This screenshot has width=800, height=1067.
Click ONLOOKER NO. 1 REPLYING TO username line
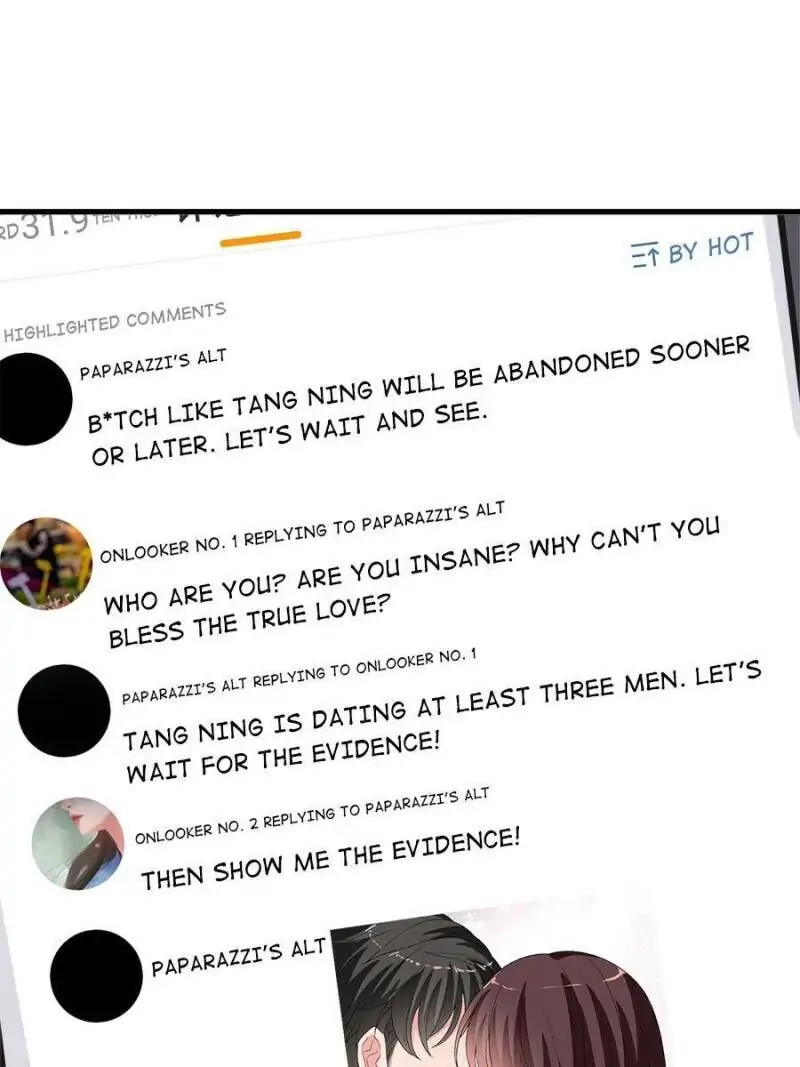tap(302, 532)
